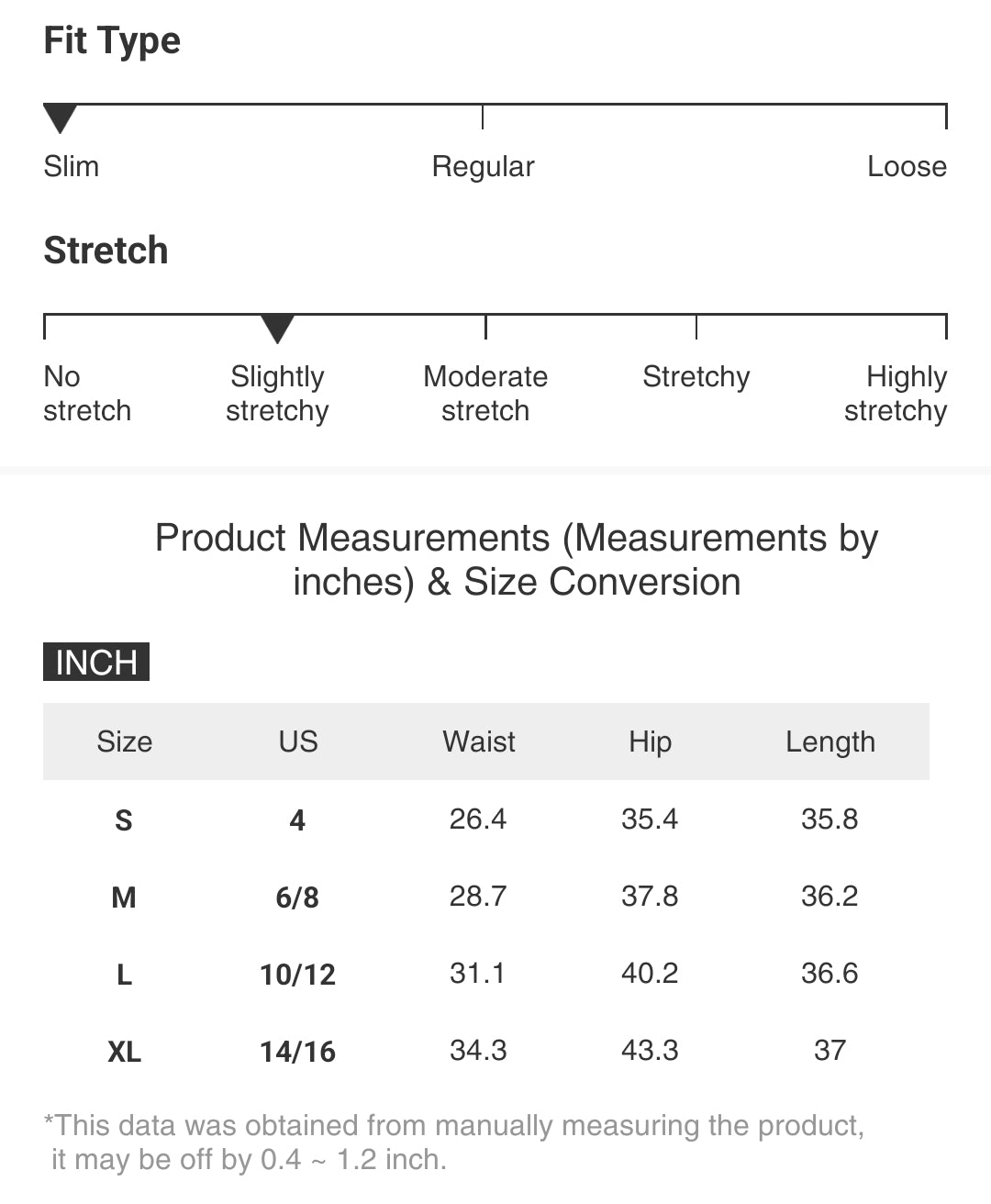
Task: Click the Hip column header
Action: 650,741
